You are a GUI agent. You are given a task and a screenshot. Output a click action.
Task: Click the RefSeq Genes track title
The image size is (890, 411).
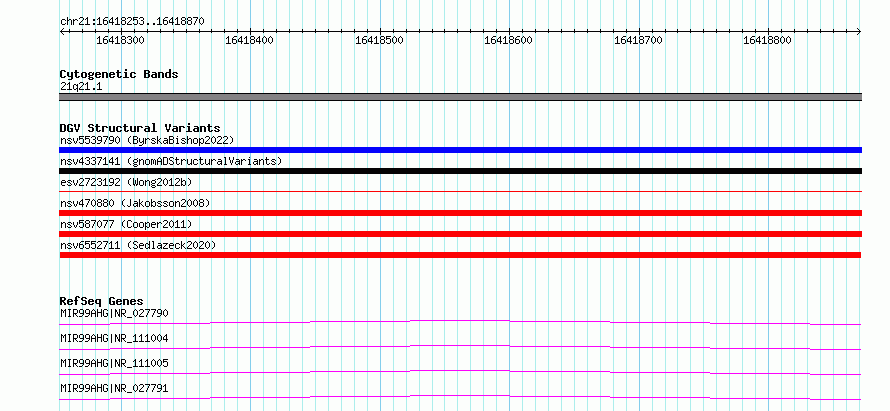coord(102,301)
